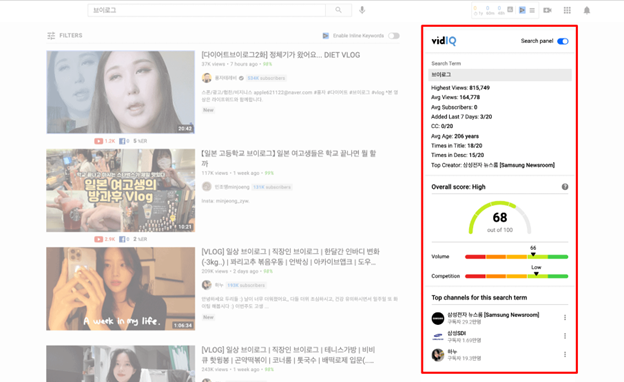624x382 pixels.
Task: Open the fourth video thumbnail at bottom
Action: point(121,364)
